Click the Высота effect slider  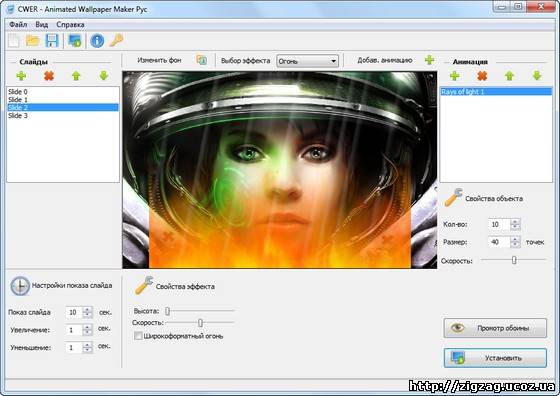(200, 311)
